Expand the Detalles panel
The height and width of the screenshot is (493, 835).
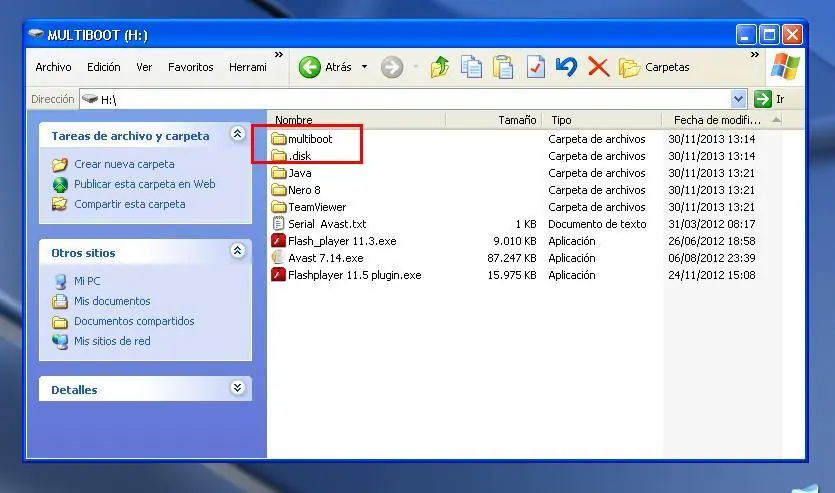237,388
